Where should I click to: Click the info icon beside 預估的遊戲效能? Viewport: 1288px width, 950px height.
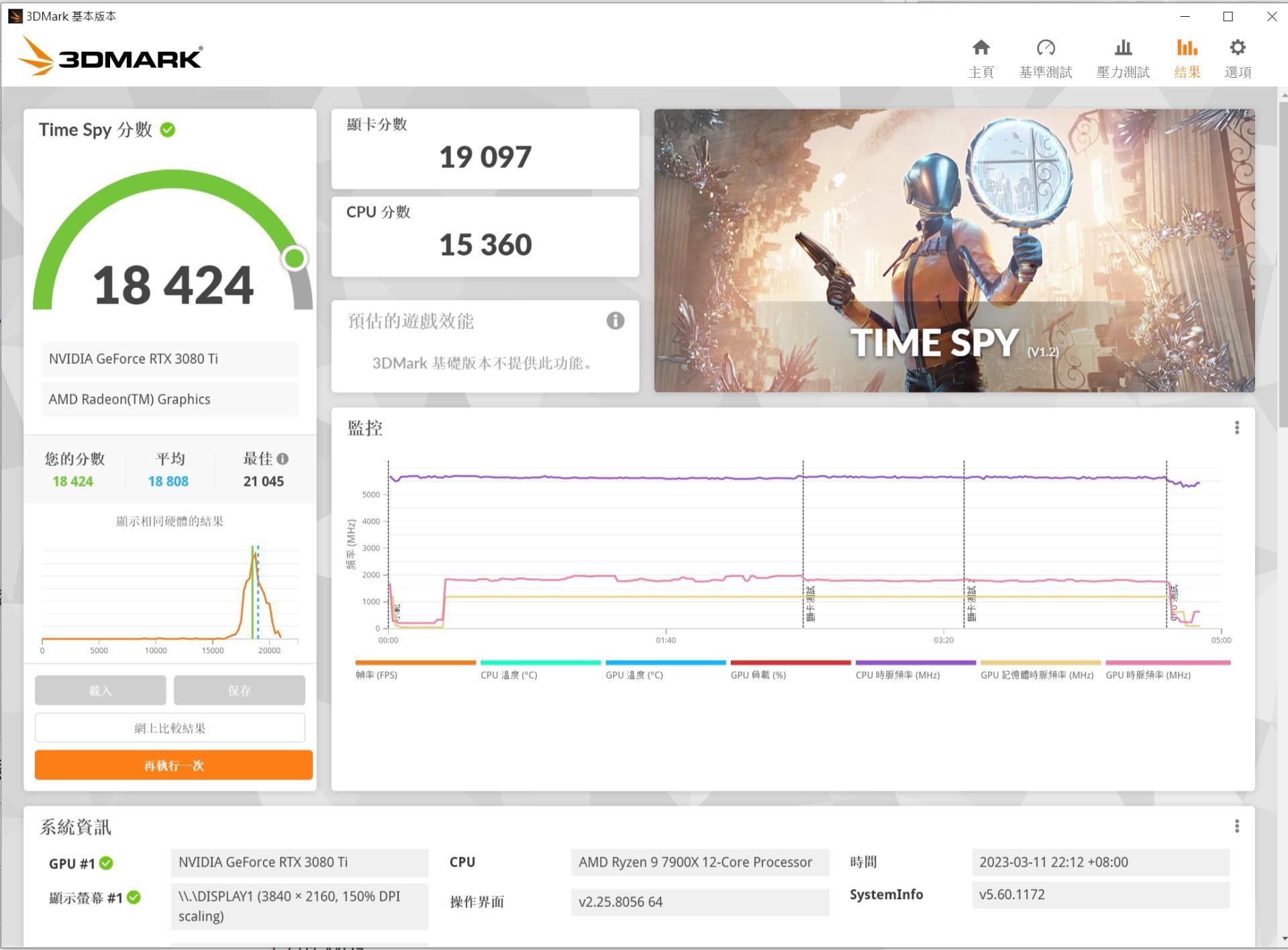[x=615, y=322]
